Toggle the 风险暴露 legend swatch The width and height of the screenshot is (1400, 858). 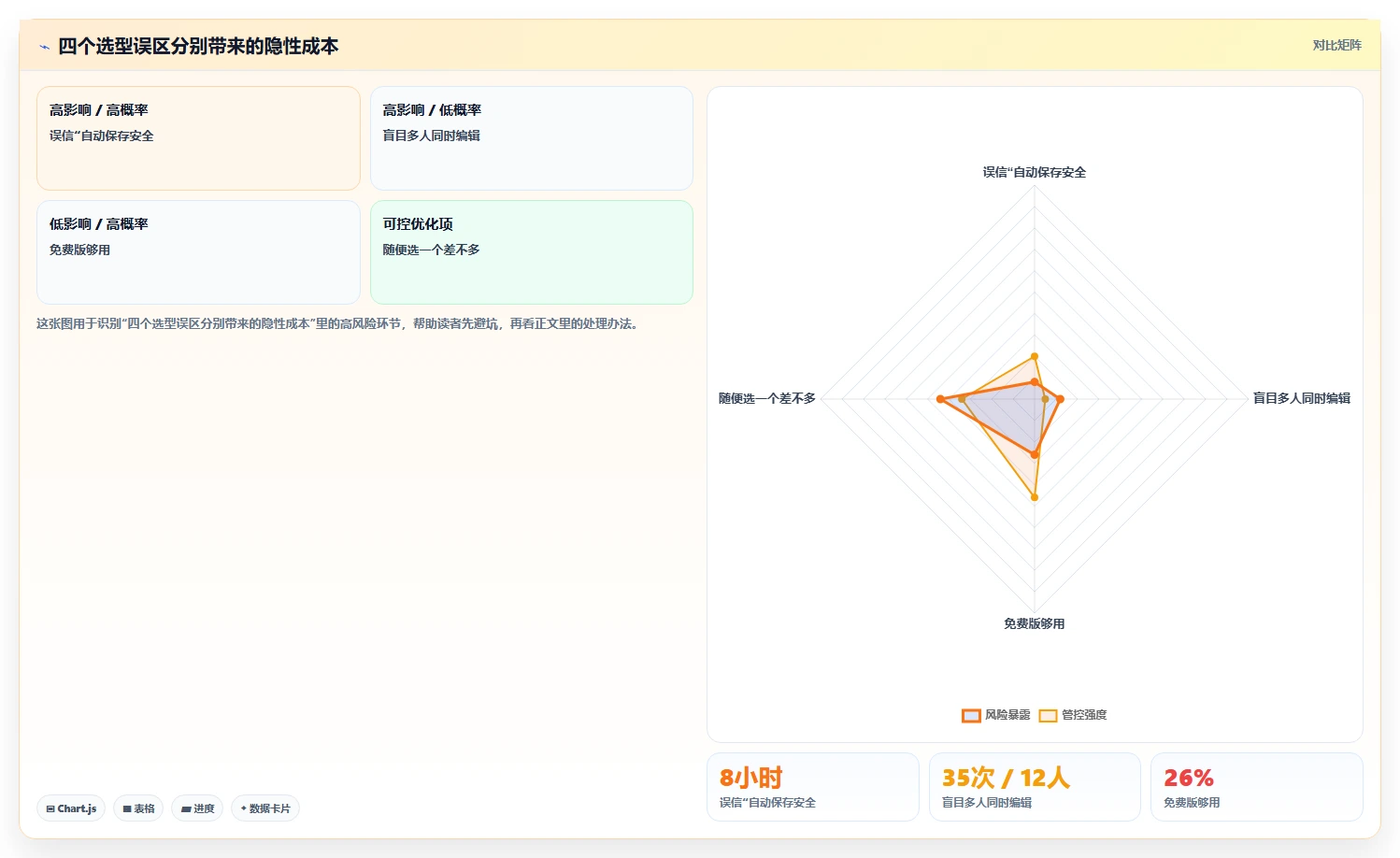pyautogui.click(x=971, y=716)
